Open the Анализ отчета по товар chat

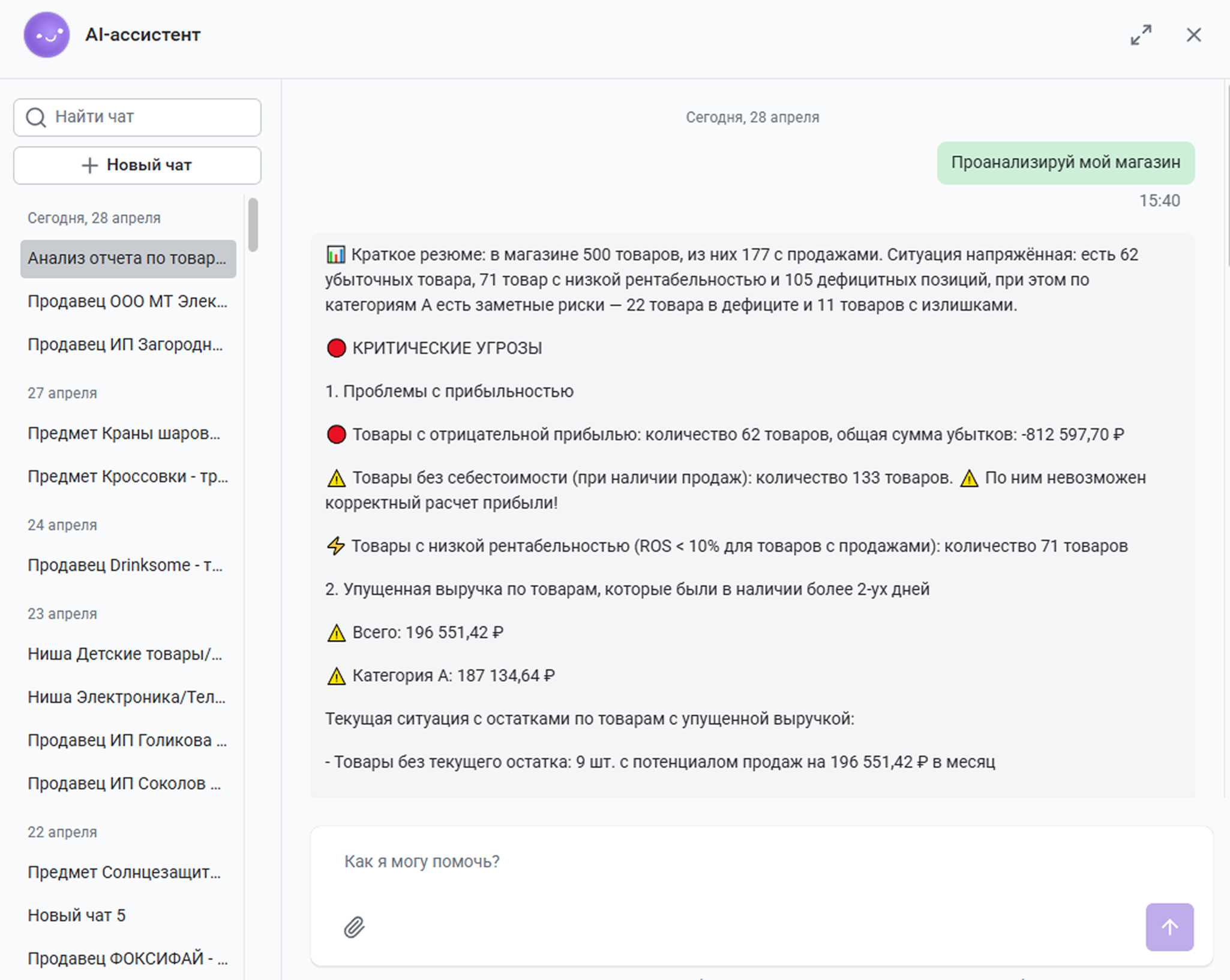(128, 258)
